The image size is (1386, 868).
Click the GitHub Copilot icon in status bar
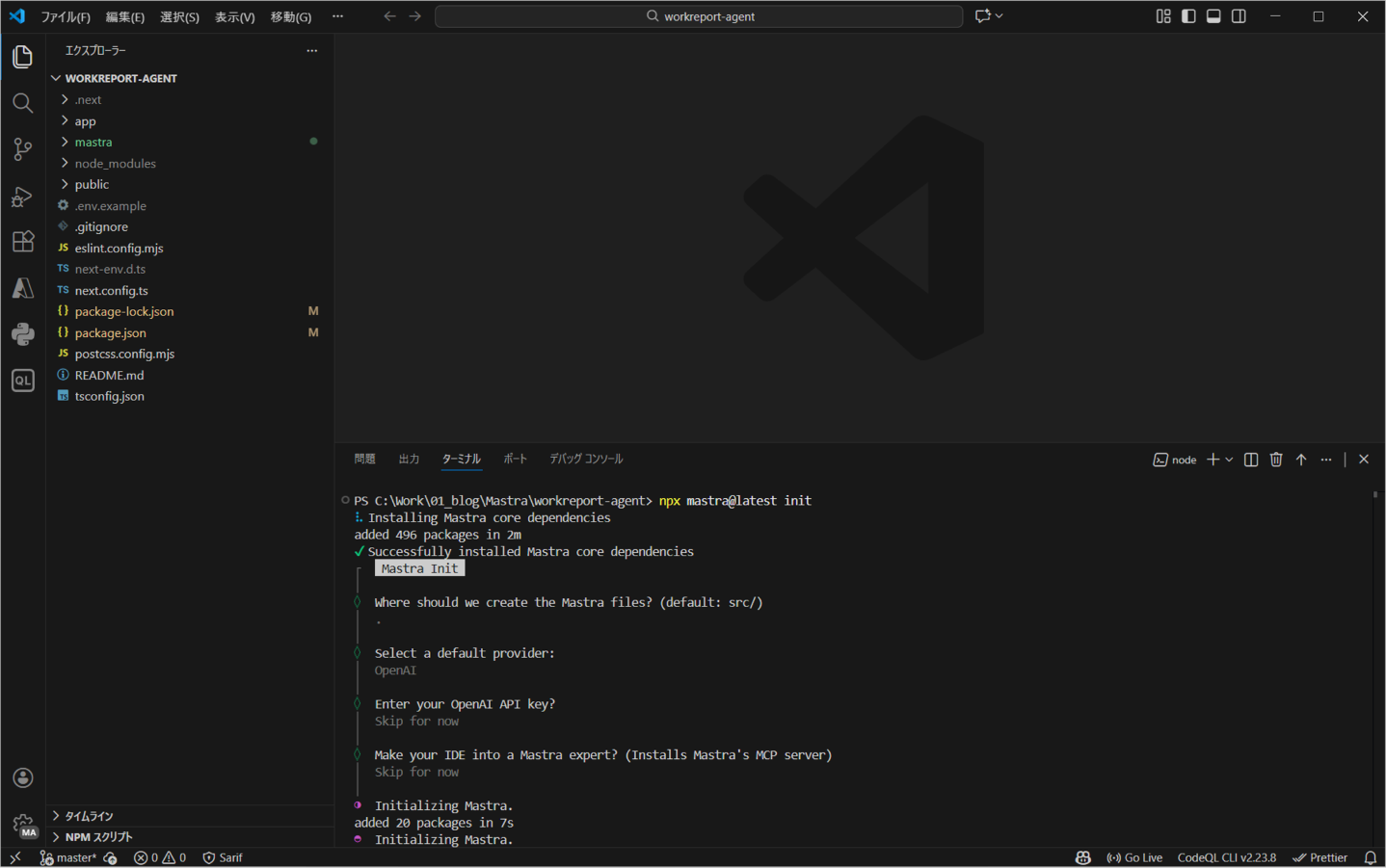pos(1081,856)
